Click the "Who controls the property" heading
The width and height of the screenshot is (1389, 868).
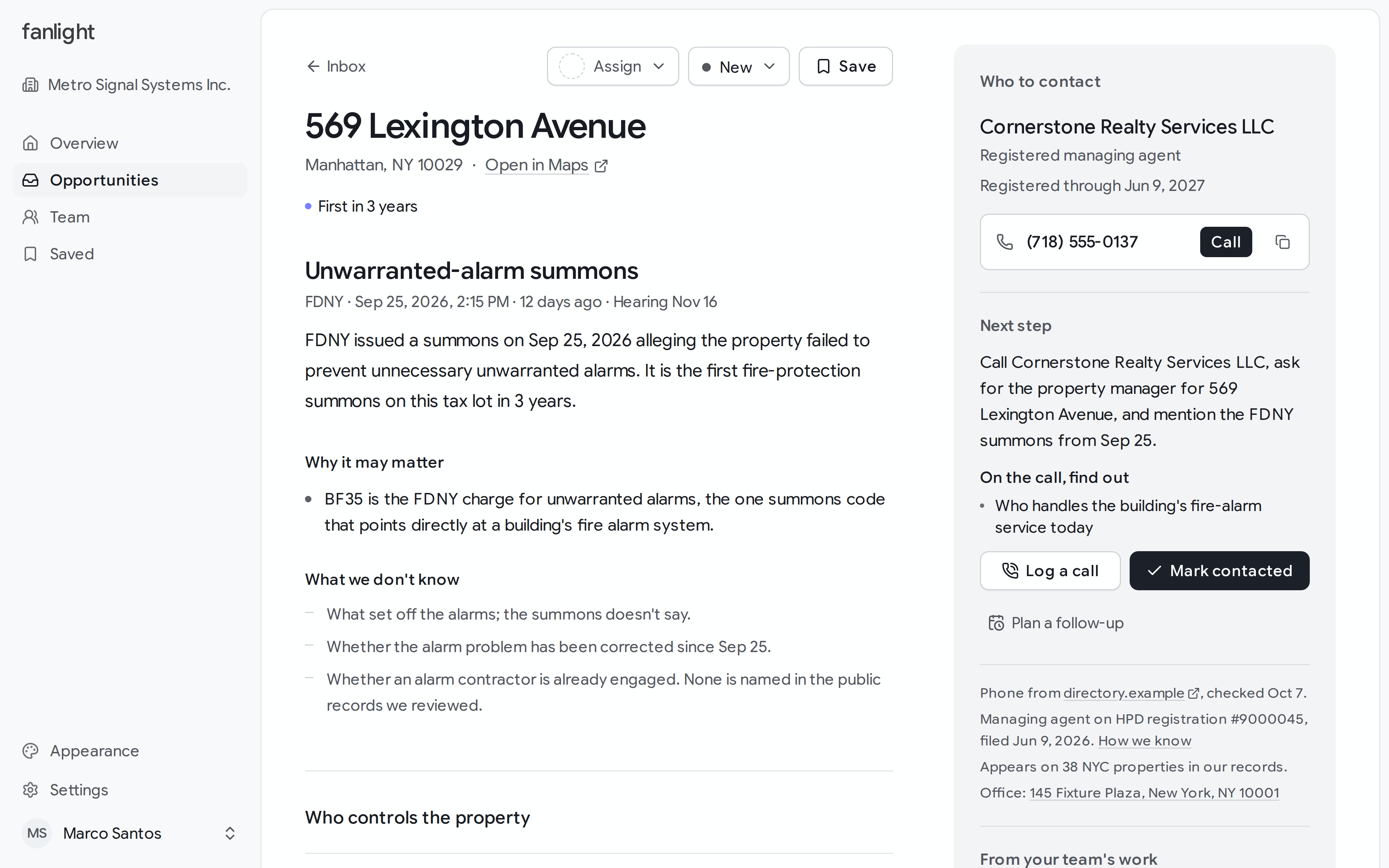[417, 817]
